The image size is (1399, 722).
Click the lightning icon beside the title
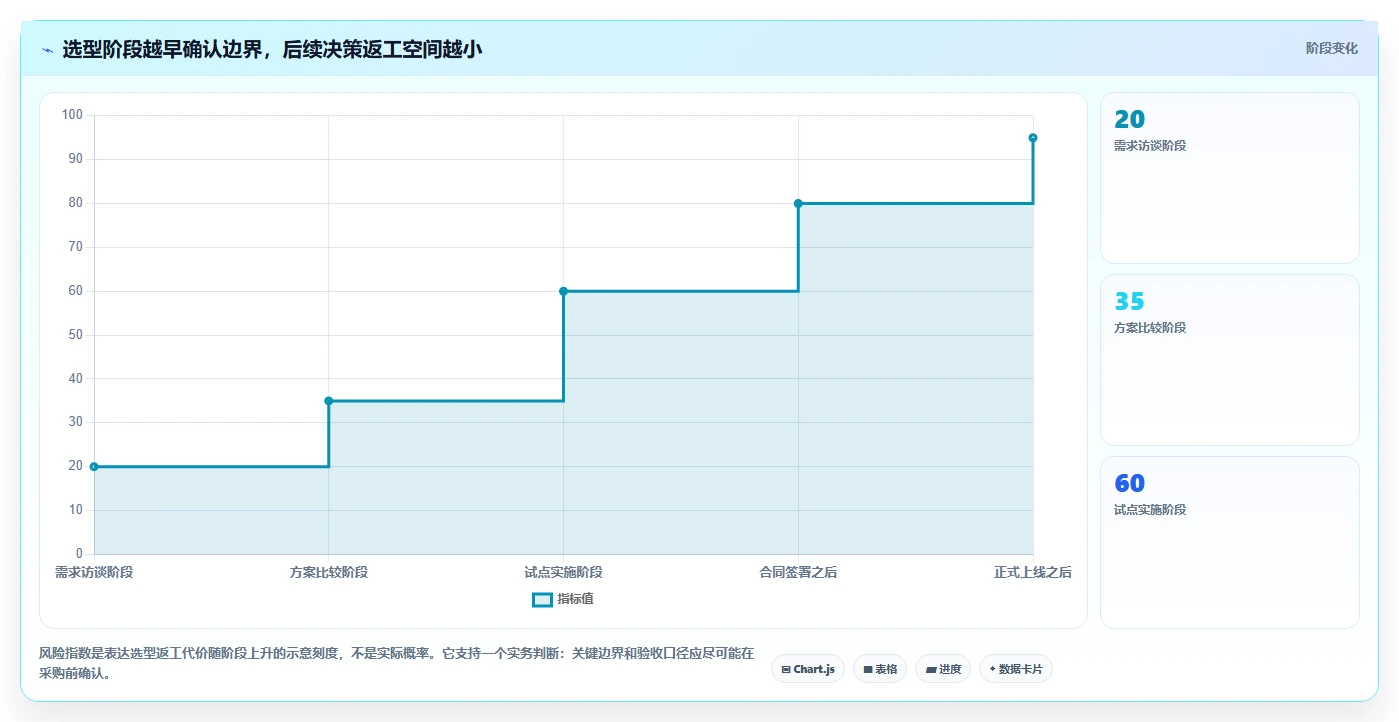(47, 49)
